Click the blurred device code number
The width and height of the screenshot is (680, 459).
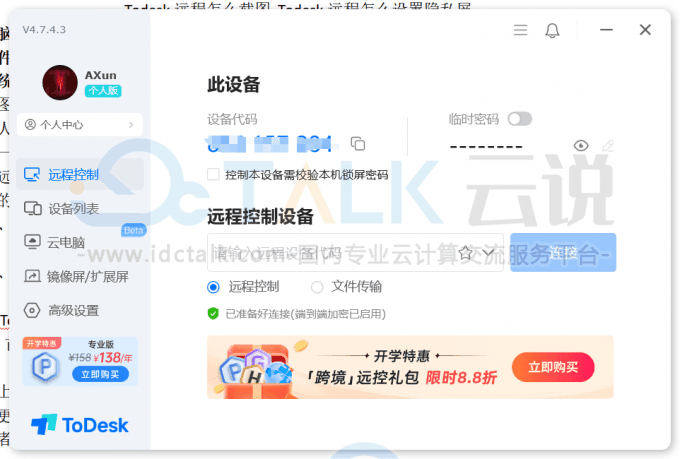[270, 144]
